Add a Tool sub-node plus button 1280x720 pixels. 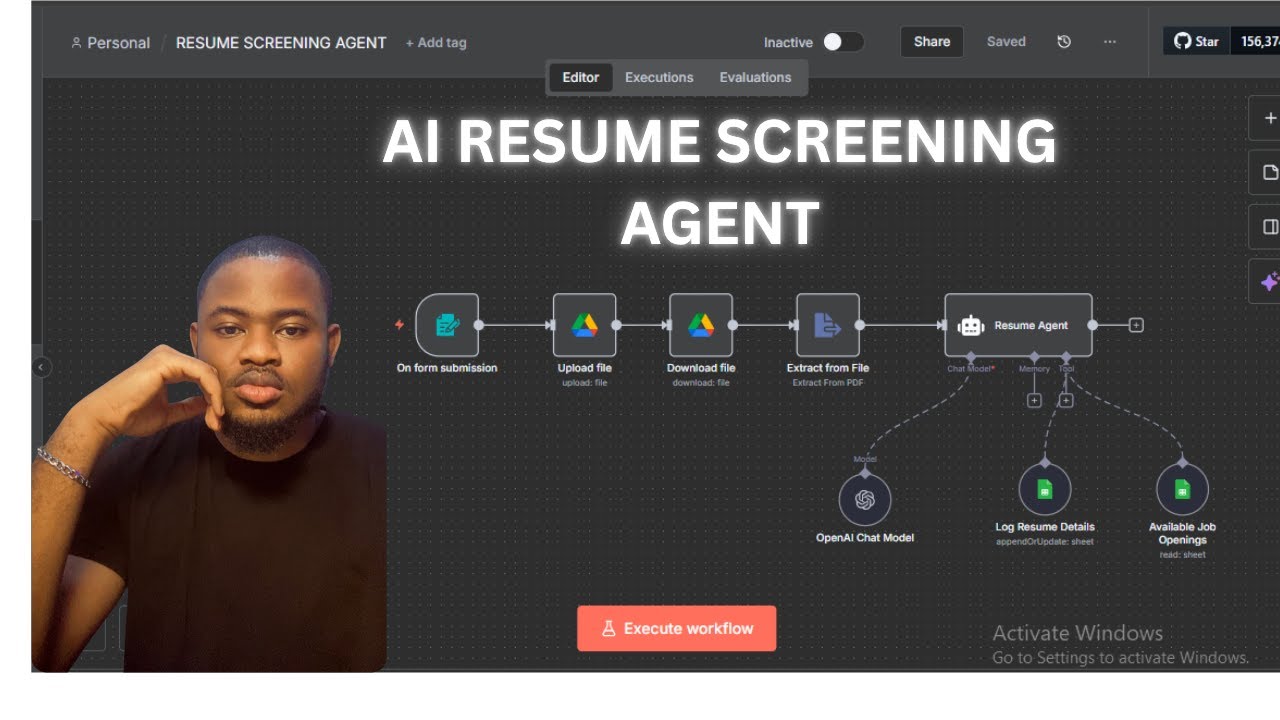(x=1066, y=400)
